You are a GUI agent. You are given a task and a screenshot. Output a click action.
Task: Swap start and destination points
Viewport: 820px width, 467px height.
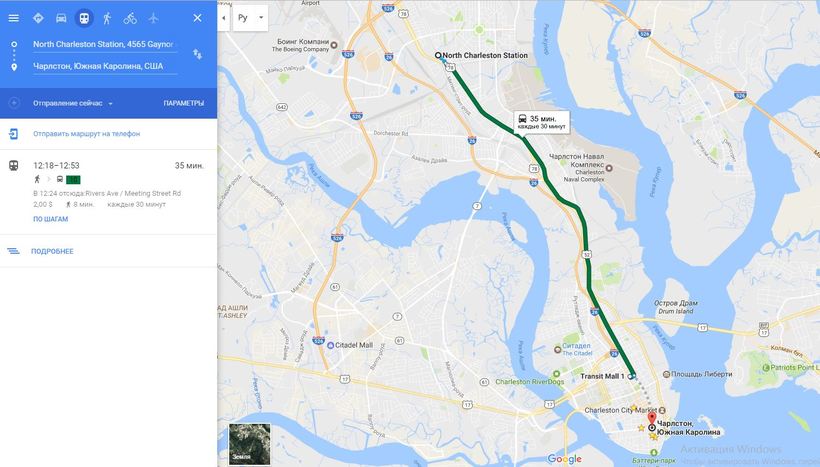197,54
